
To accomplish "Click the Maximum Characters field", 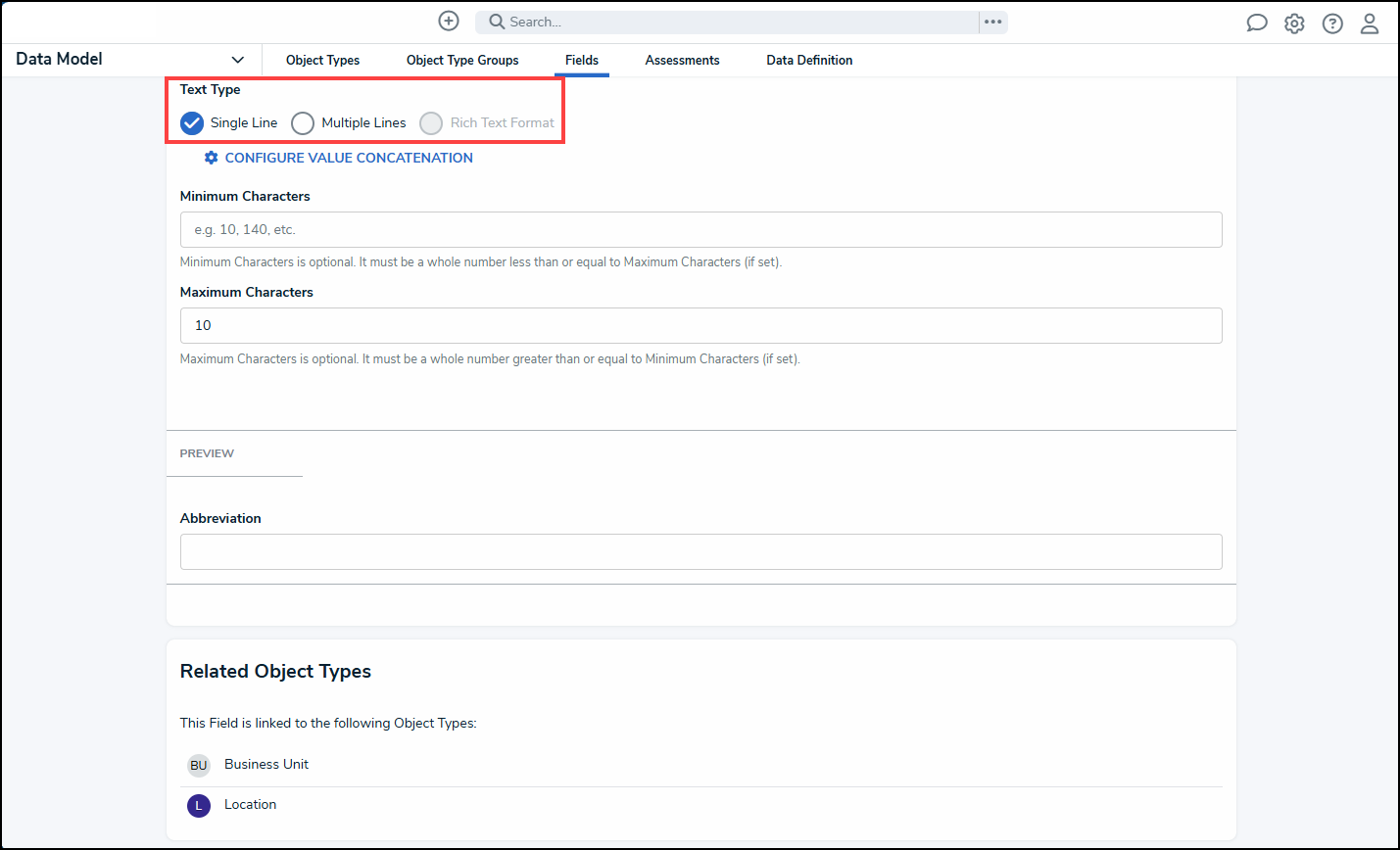I will pyautogui.click(x=700, y=326).
